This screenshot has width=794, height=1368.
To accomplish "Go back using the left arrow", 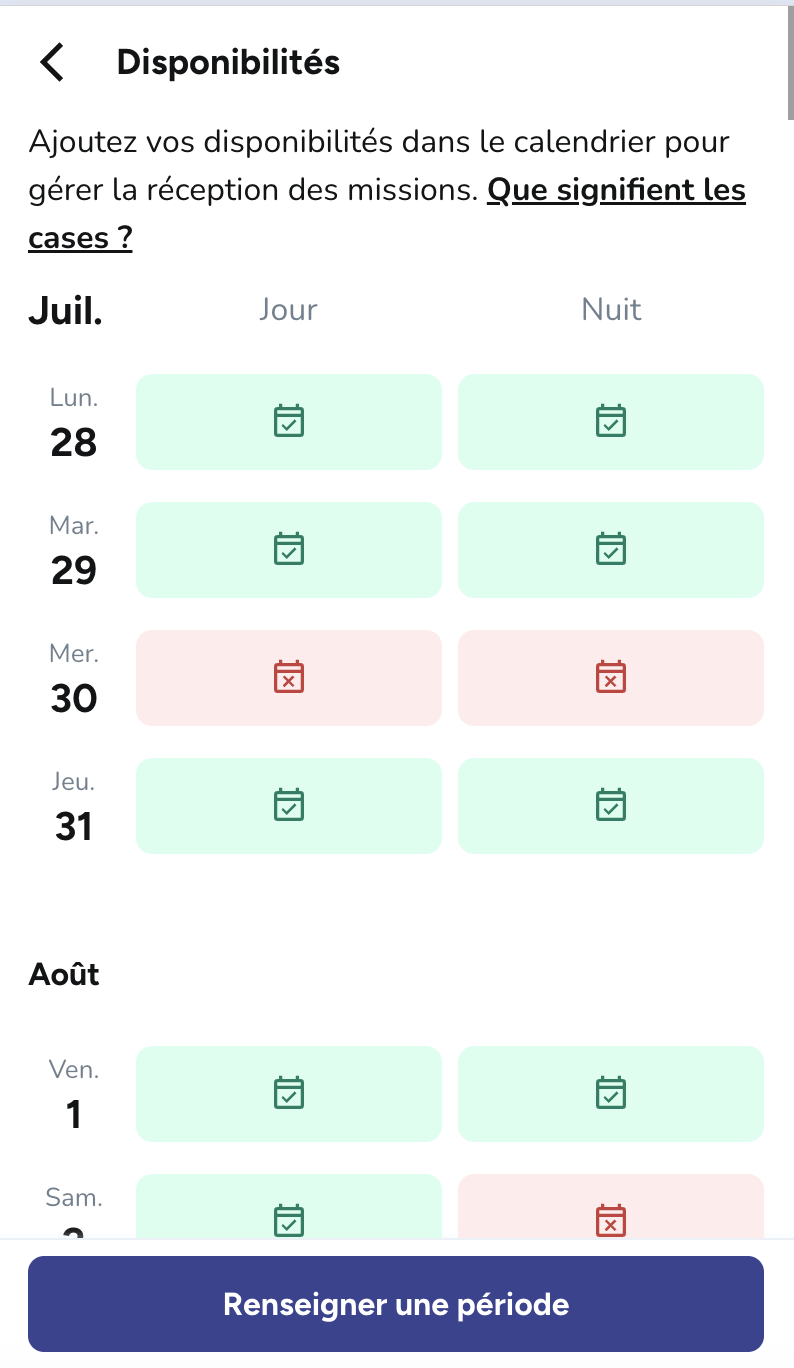I will click(x=52, y=62).
